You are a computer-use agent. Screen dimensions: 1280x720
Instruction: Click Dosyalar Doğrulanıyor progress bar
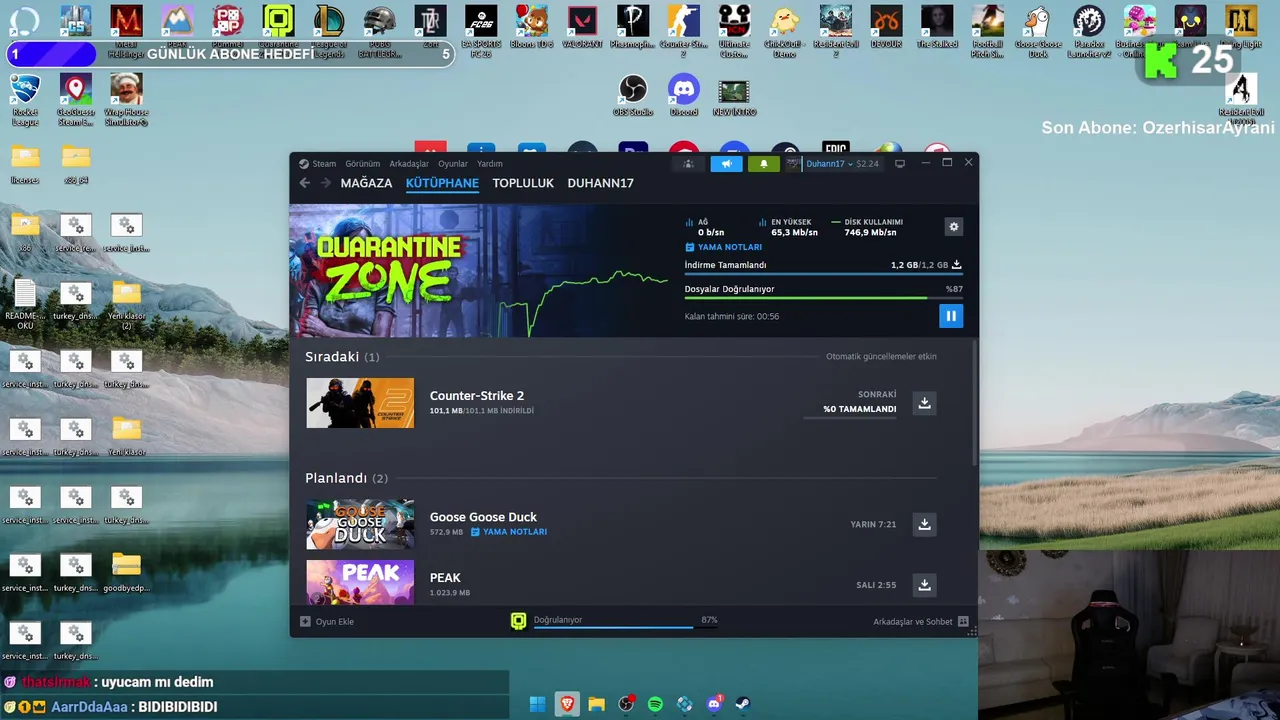tap(823, 298)
